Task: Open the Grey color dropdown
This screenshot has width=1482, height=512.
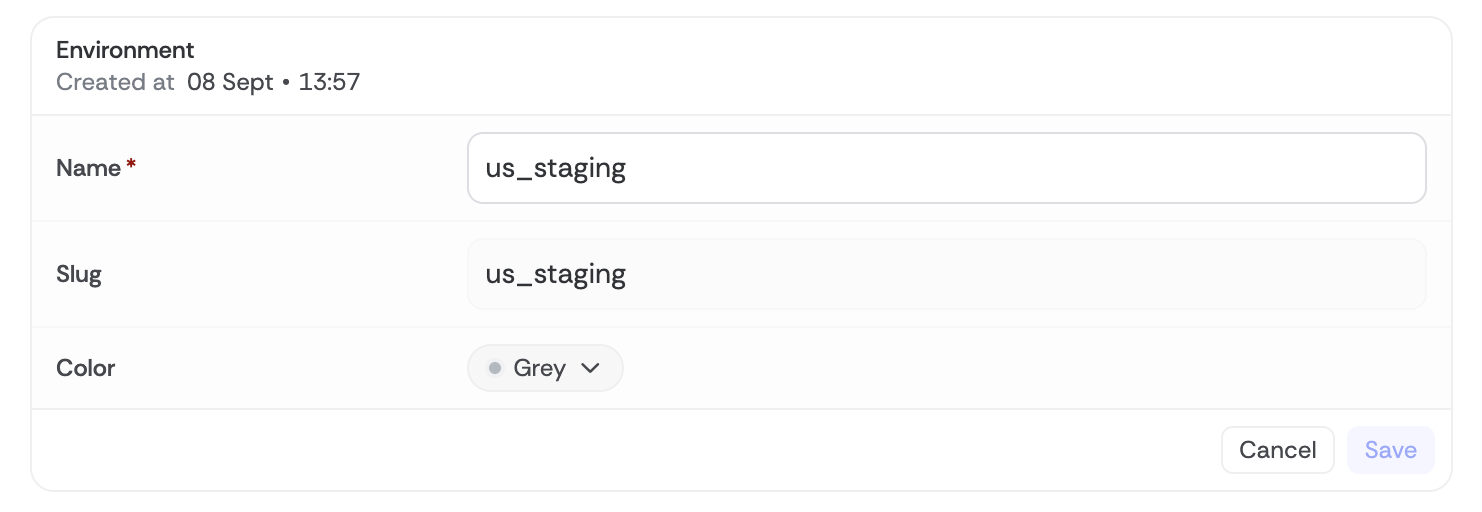Action: point(545,368)
